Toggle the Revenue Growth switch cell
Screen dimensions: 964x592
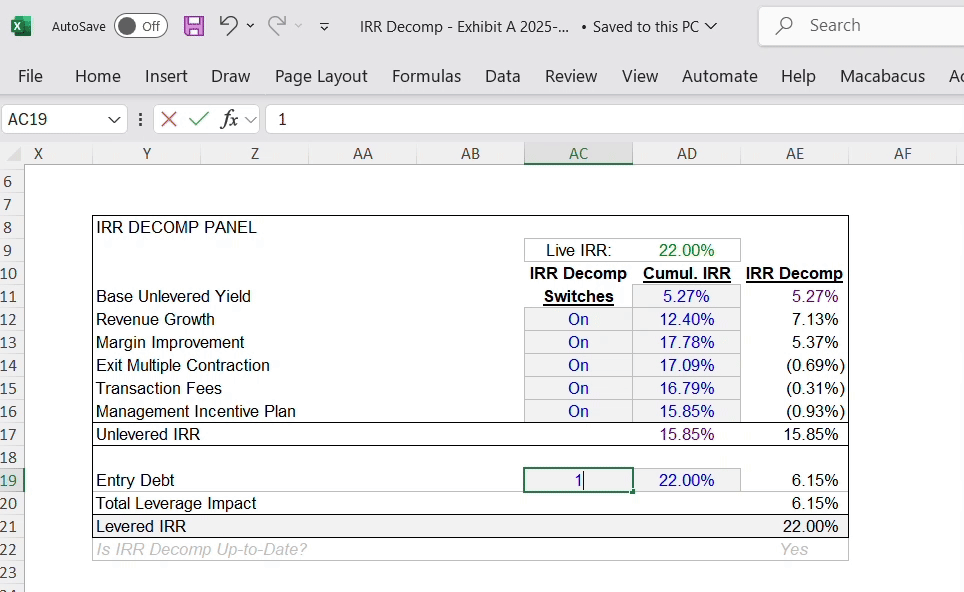pyautogui.click(x=578, y=319)
